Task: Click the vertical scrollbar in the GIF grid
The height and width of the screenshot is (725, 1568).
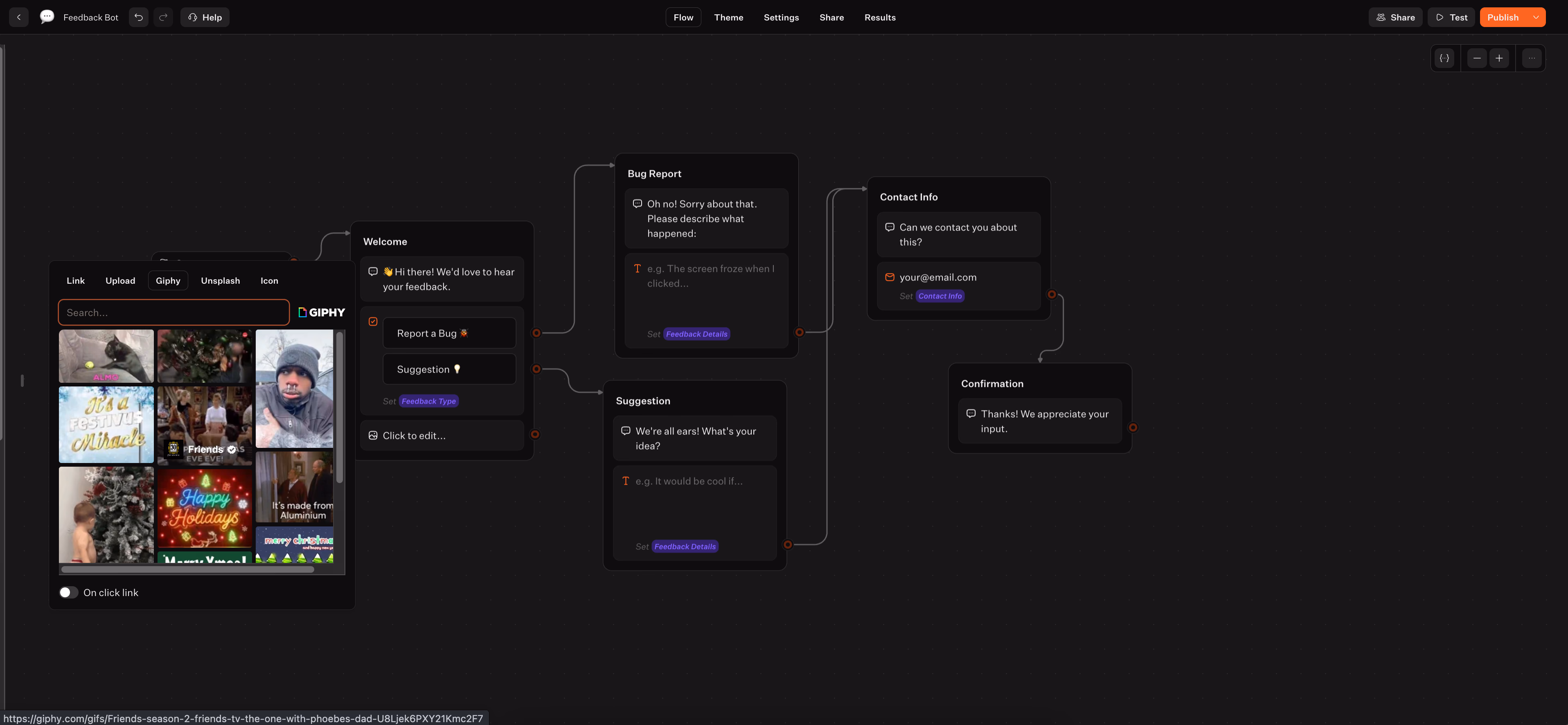Action: [x=340, y=407]
